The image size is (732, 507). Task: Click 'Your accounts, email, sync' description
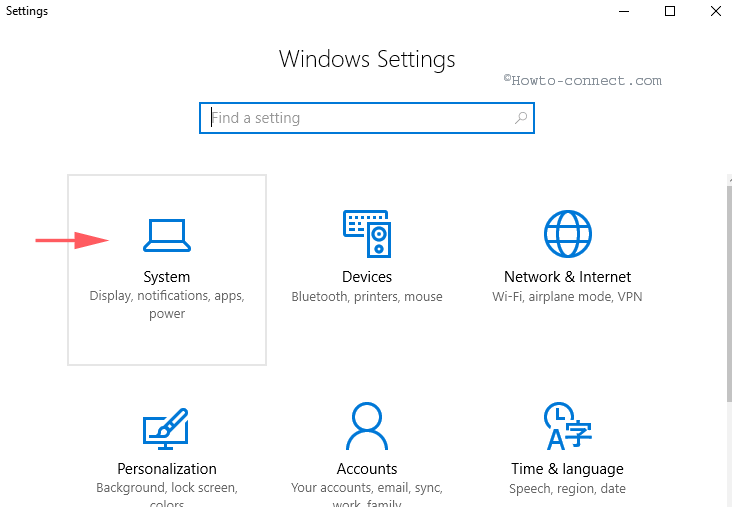coord(367,488)
